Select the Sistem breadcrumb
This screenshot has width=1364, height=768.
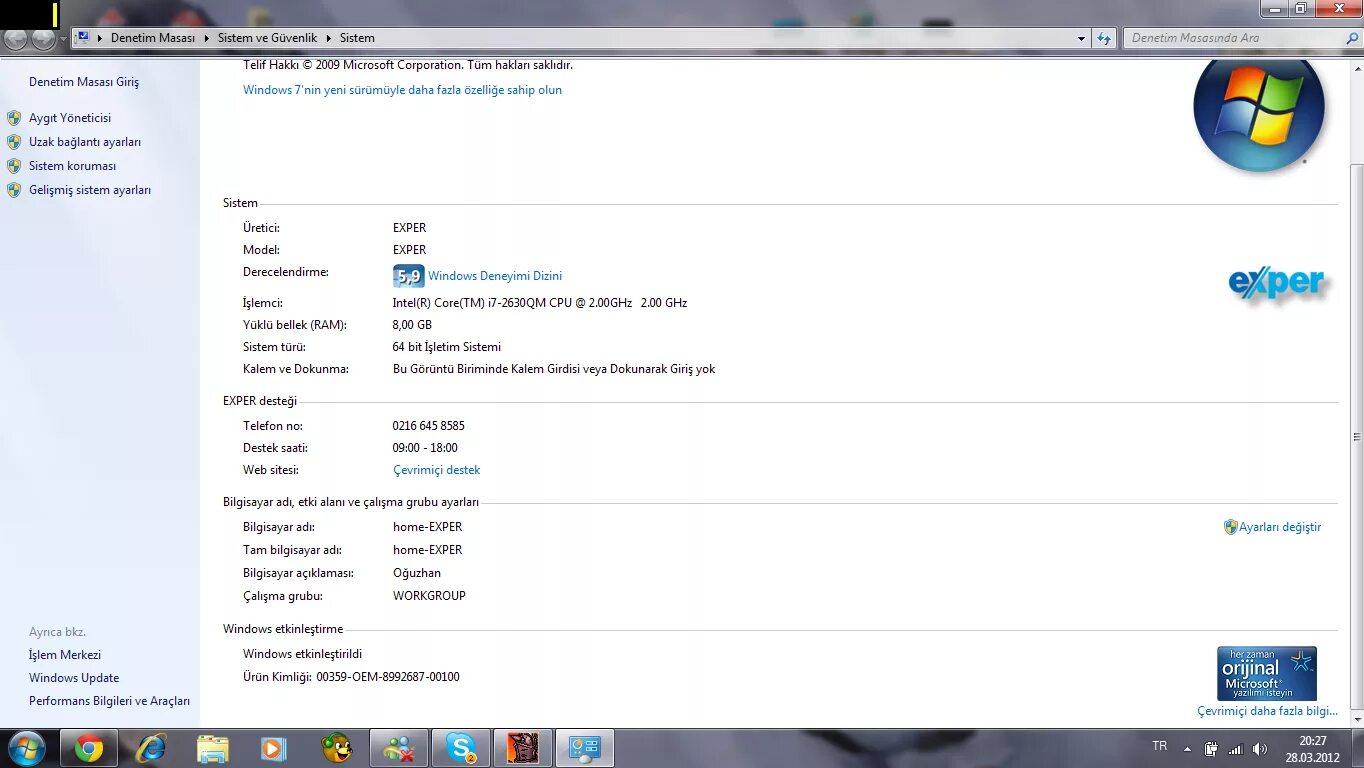point(357,38)
